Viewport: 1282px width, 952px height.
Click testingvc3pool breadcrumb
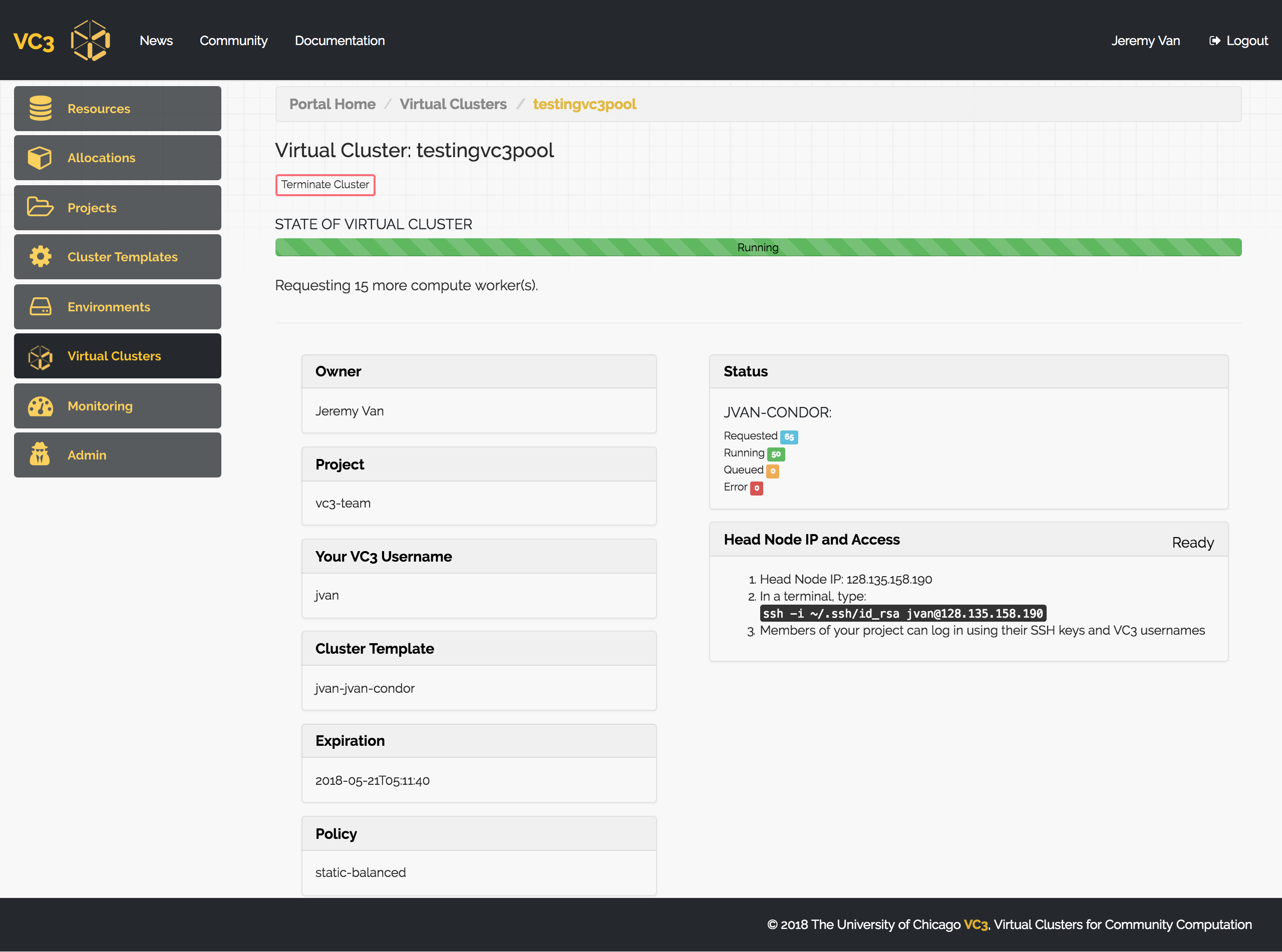(x=584, y=104)
